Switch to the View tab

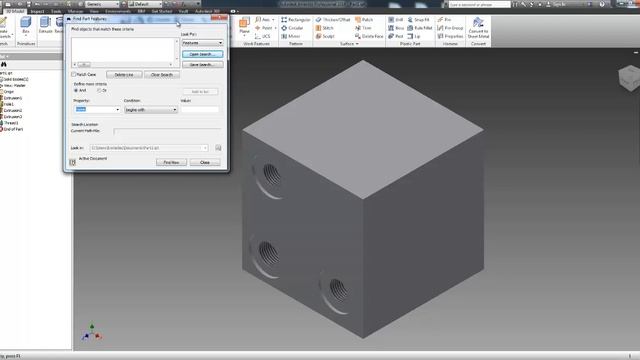(x=94, y=11)
